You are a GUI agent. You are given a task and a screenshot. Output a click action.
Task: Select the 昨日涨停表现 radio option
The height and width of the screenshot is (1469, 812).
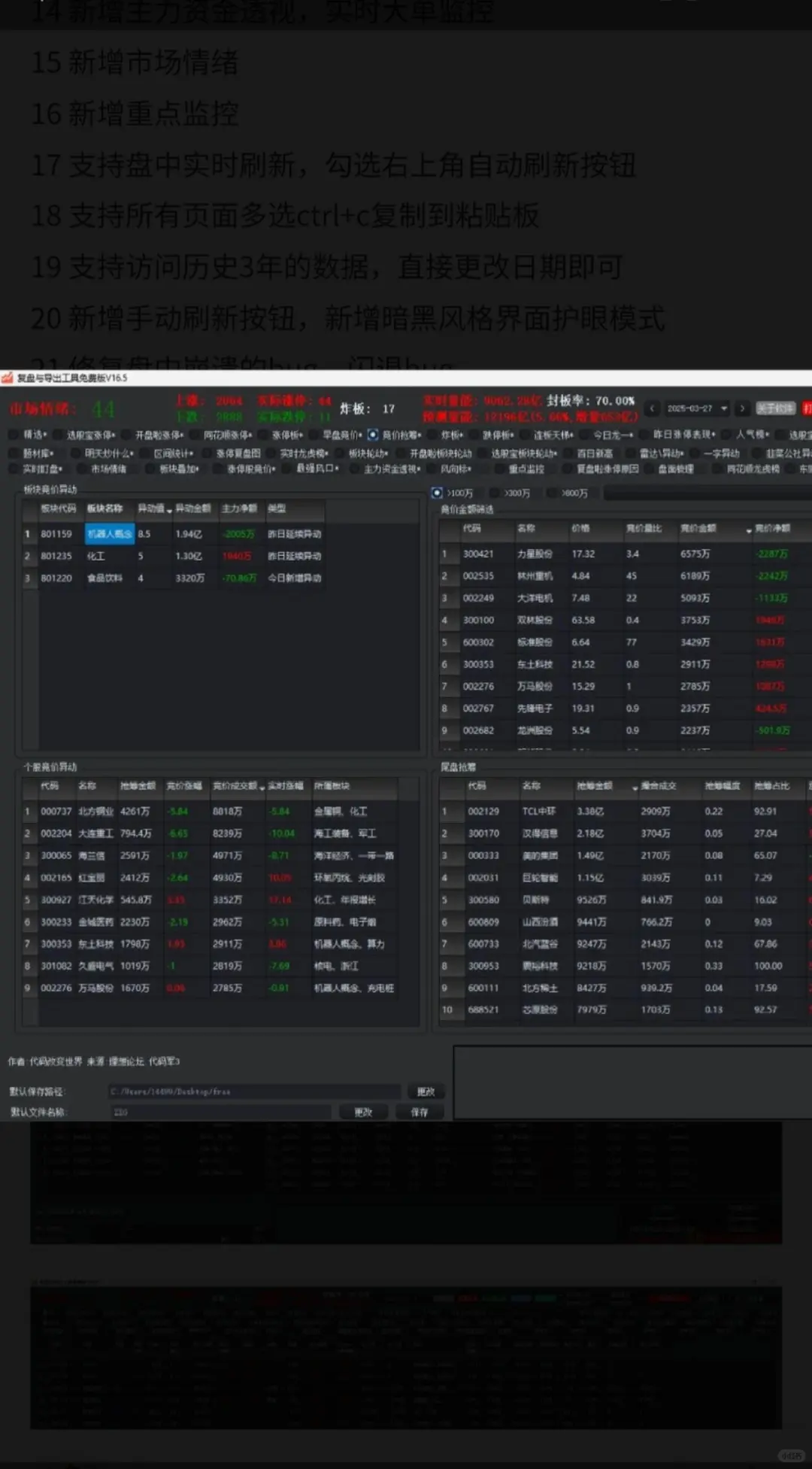click(678, 435)
